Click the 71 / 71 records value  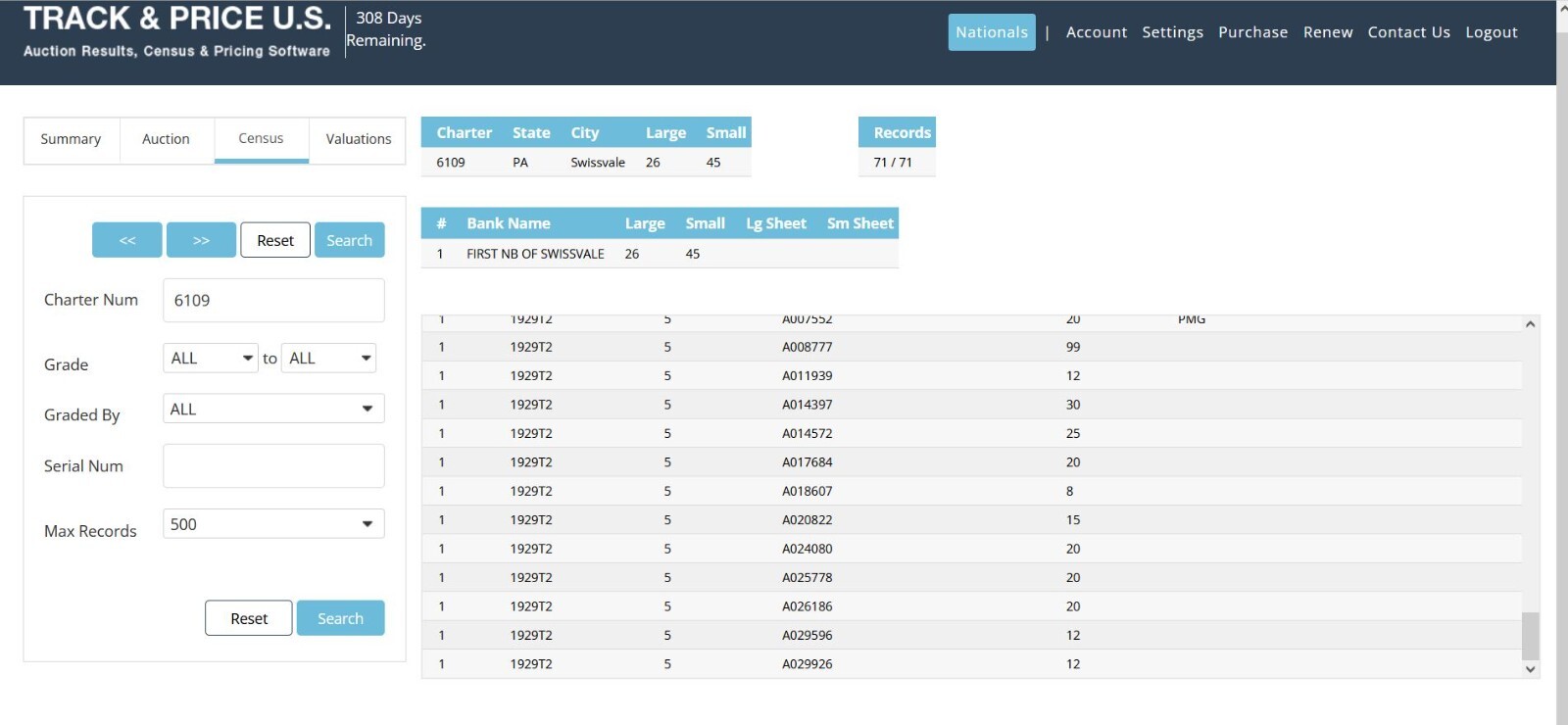click(893, 163)
